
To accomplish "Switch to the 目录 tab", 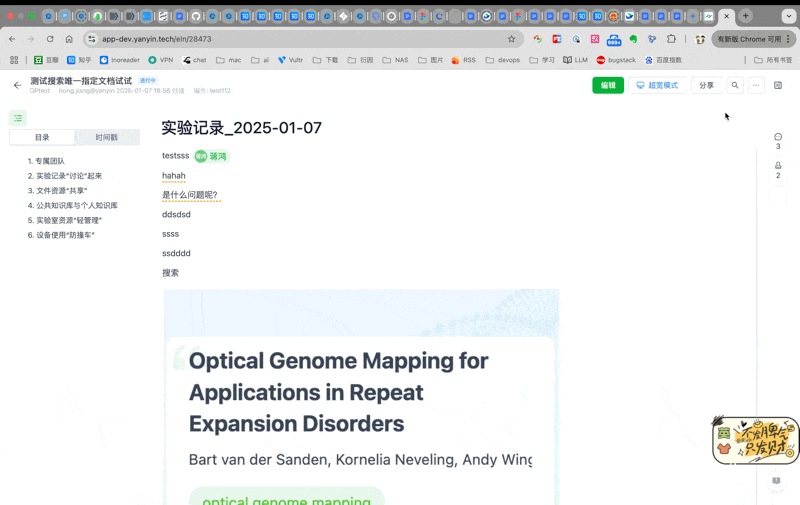I will (x=42, y=137).
